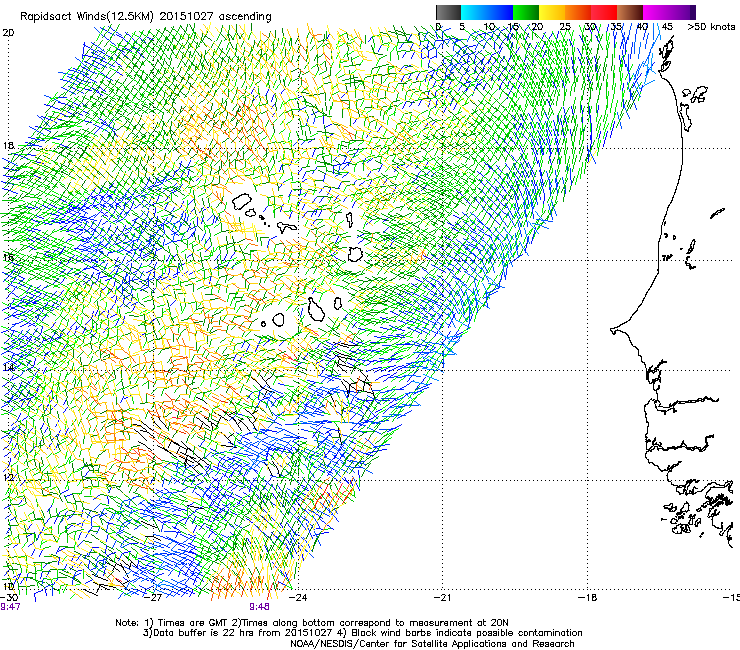Click the longitude label '-18'
This screenshot has width=740, height=650.
click(x=588, y=598)
